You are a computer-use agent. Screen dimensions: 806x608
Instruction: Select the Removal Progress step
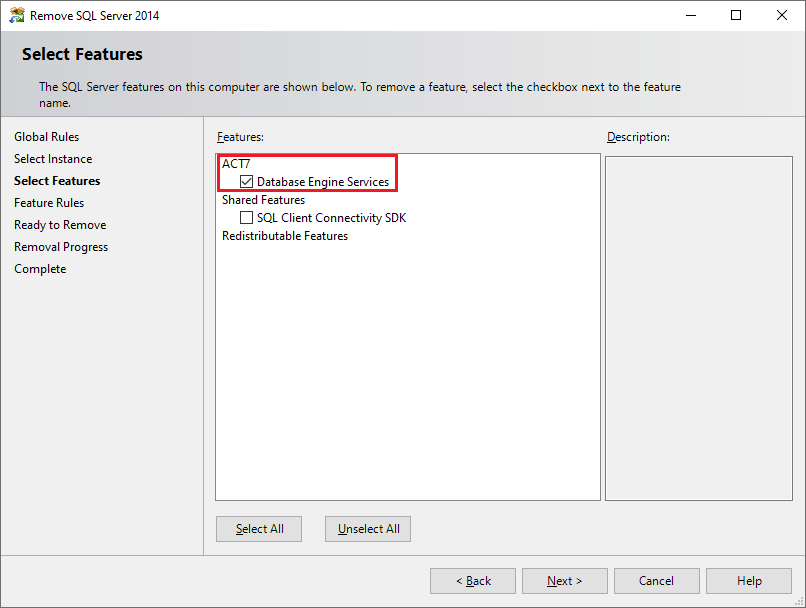(60, 246)
